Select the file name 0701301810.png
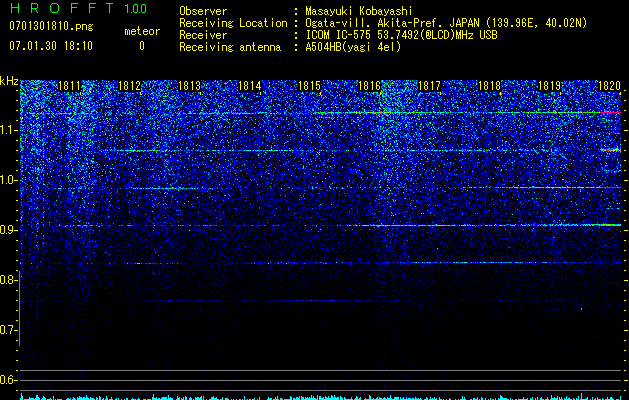 coord(51,27)
